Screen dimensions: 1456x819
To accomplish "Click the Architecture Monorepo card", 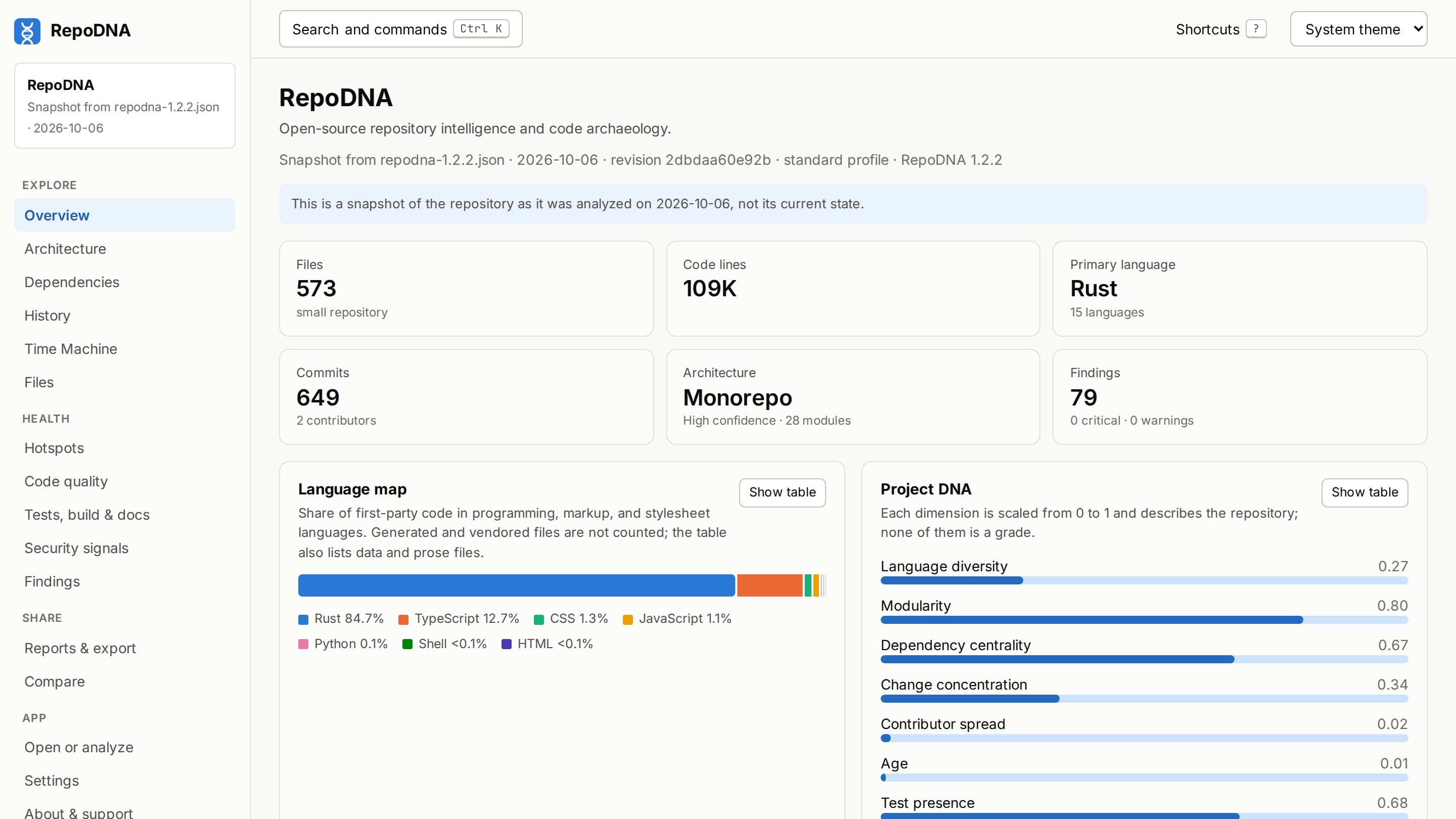I will (853, 397).
